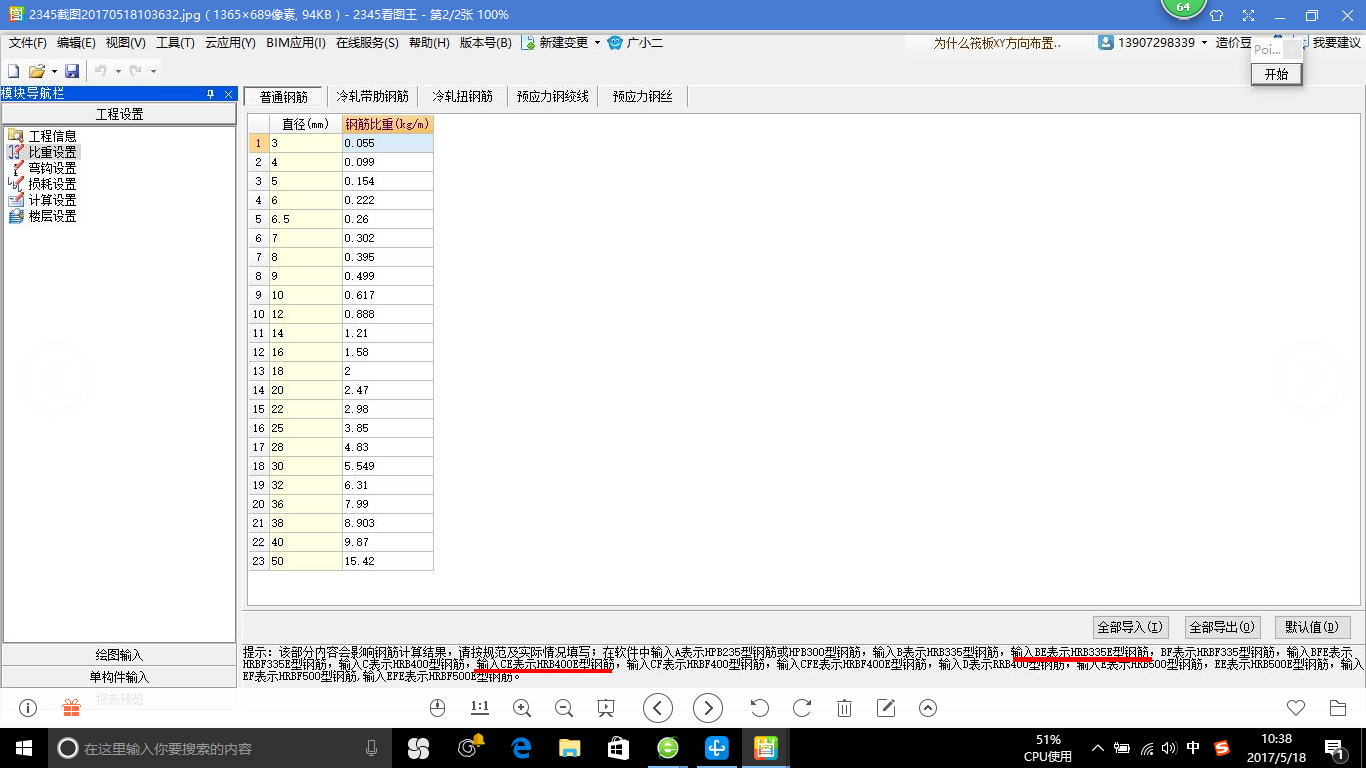Click 全部导出(O) button
This screenshot has height=768, width=1366.
click(x=1222, y=627)
